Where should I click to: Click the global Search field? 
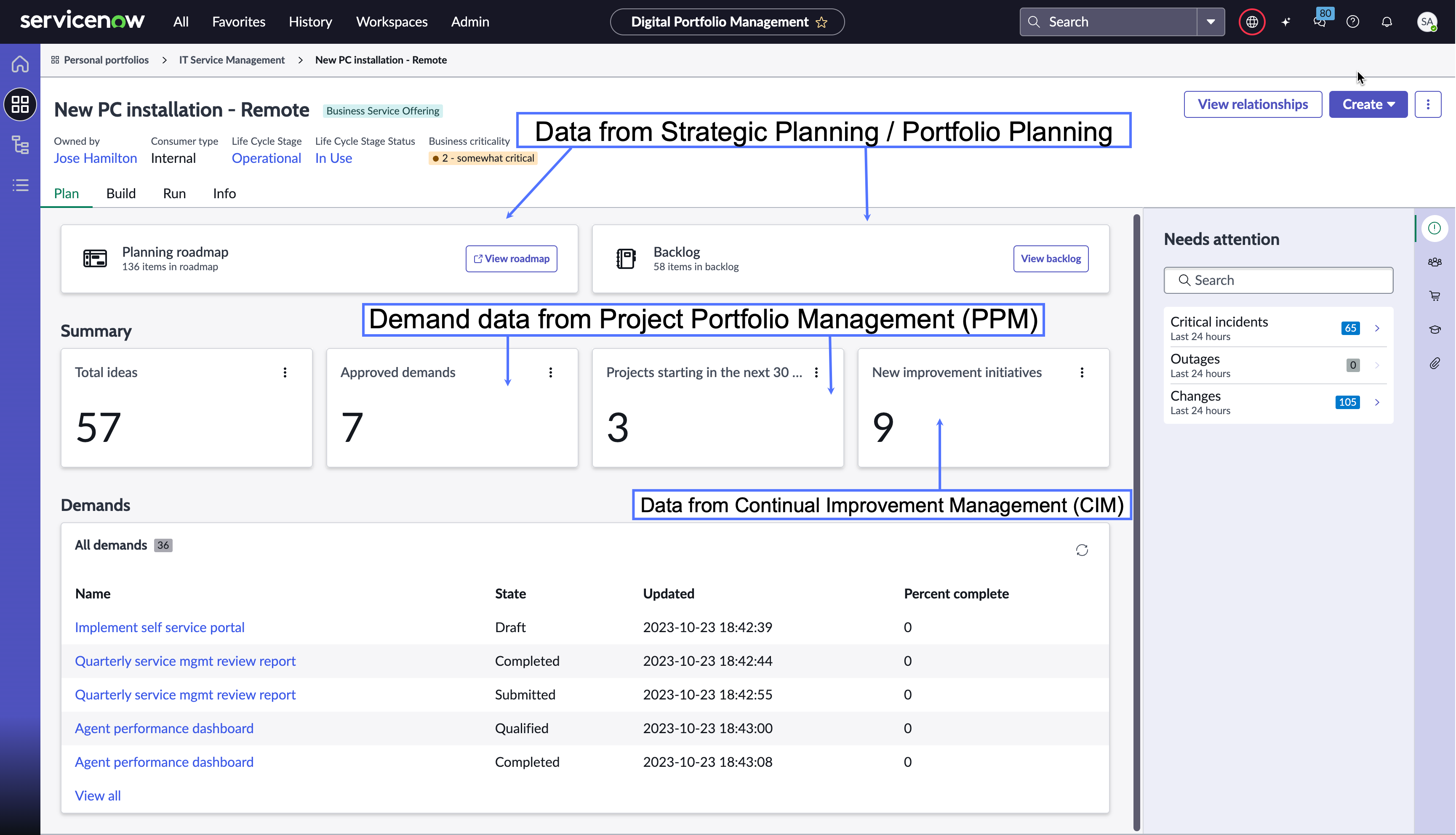point(1108,22)
